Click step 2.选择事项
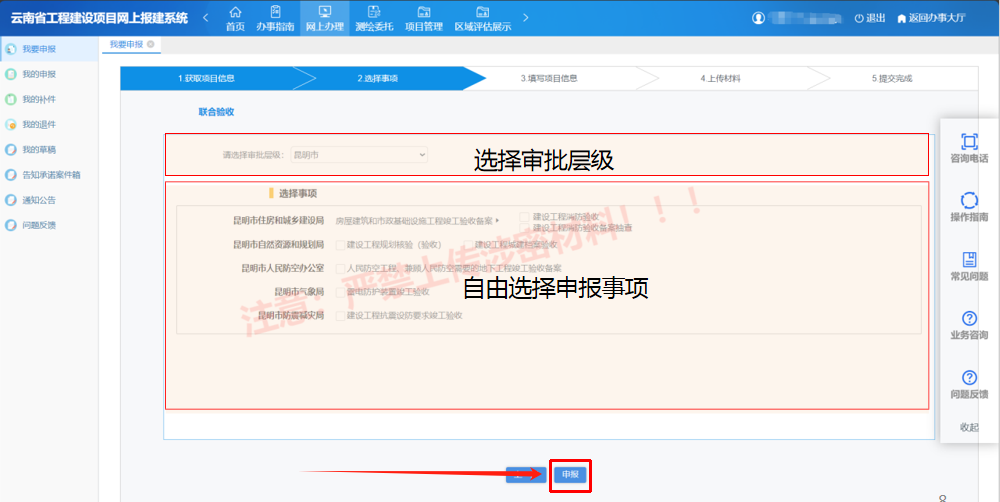This screenshot has height=502, width=1000. point(378,78)
